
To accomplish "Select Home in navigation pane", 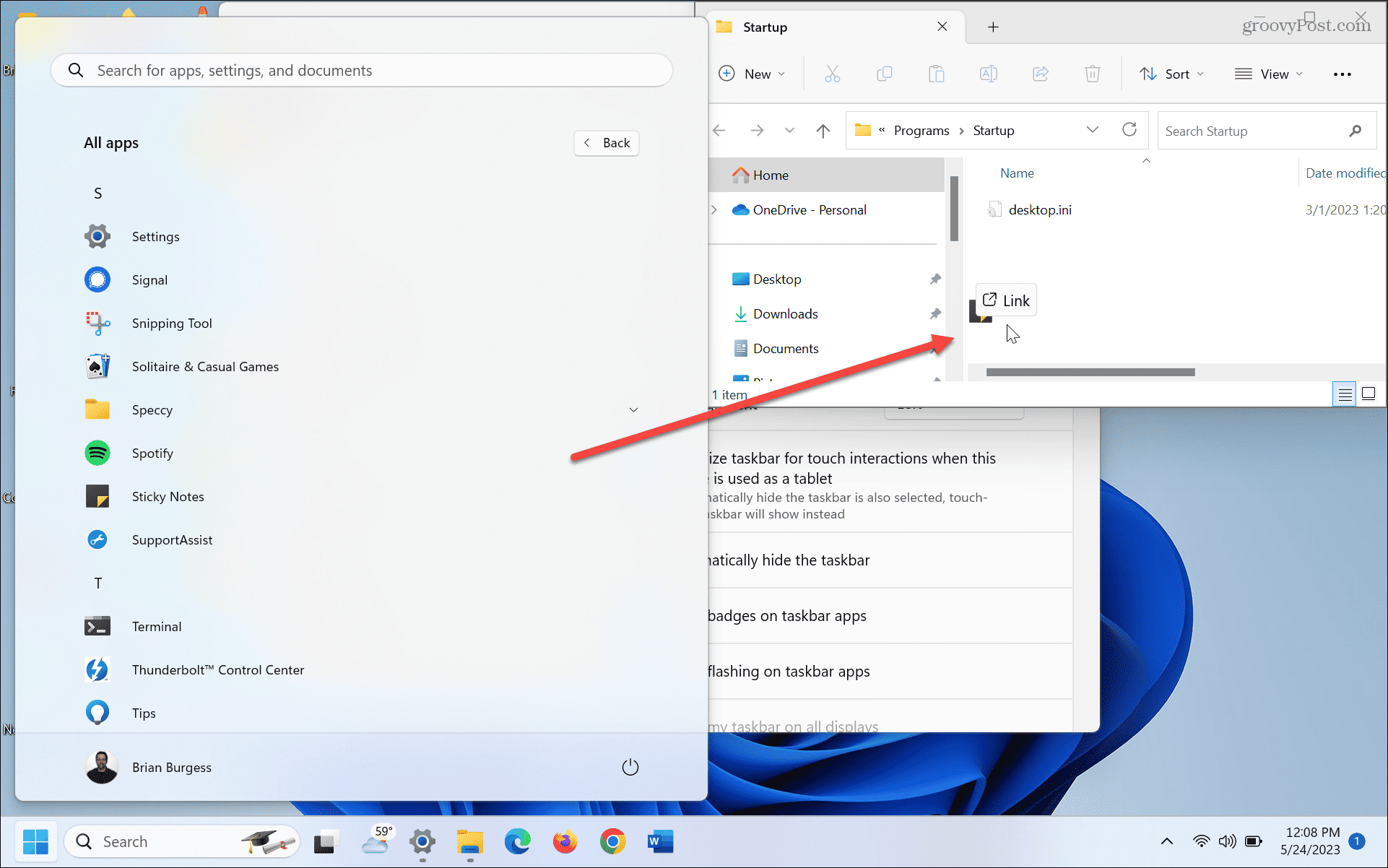I will click(828, 175).
